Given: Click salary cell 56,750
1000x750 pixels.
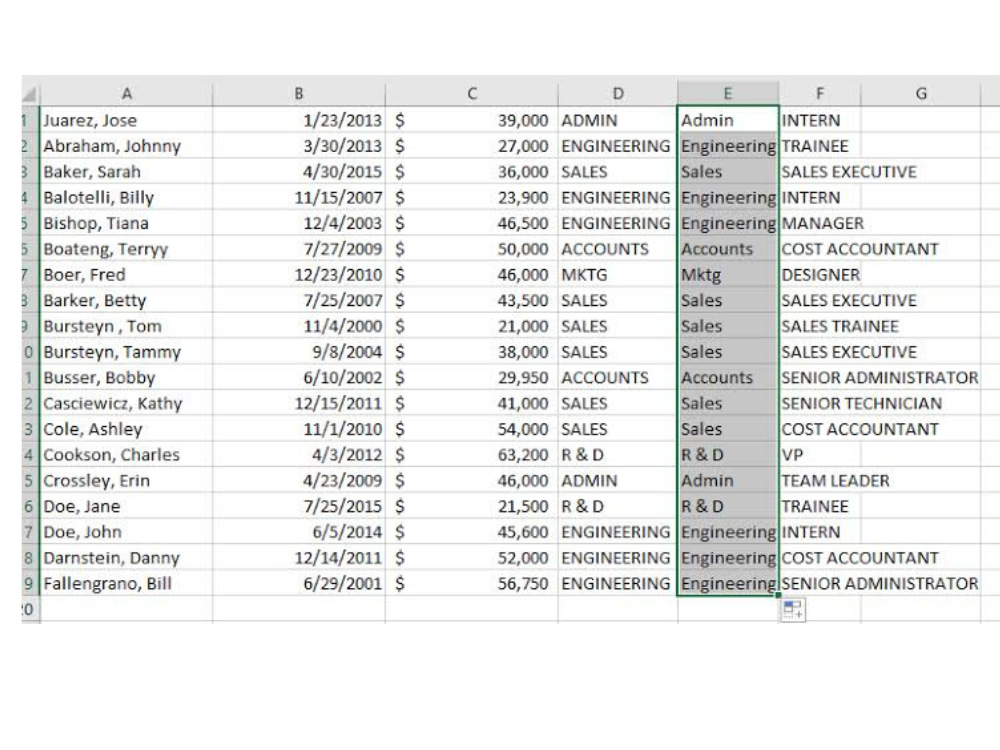Looking at the screenshot, I should coord(471,583).
